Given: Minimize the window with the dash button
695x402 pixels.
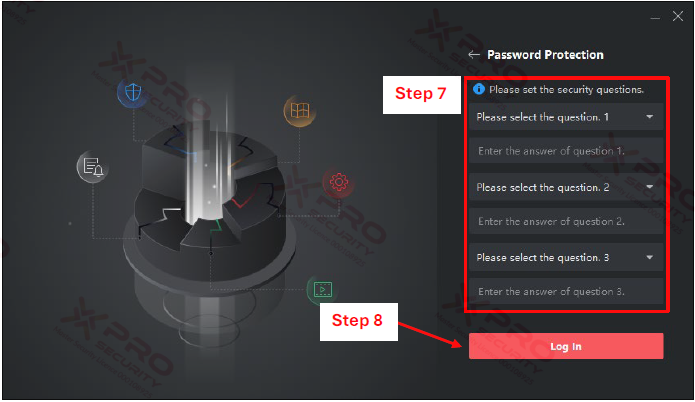Looking at the screenshot, I should click(655, 18).
